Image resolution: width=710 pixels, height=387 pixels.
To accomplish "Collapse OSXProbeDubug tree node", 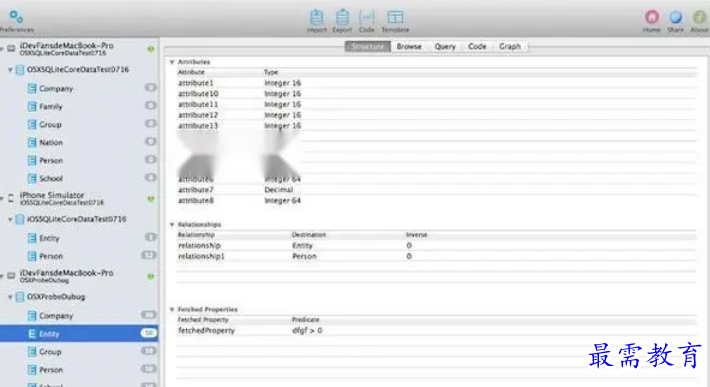I will [10, 297].
